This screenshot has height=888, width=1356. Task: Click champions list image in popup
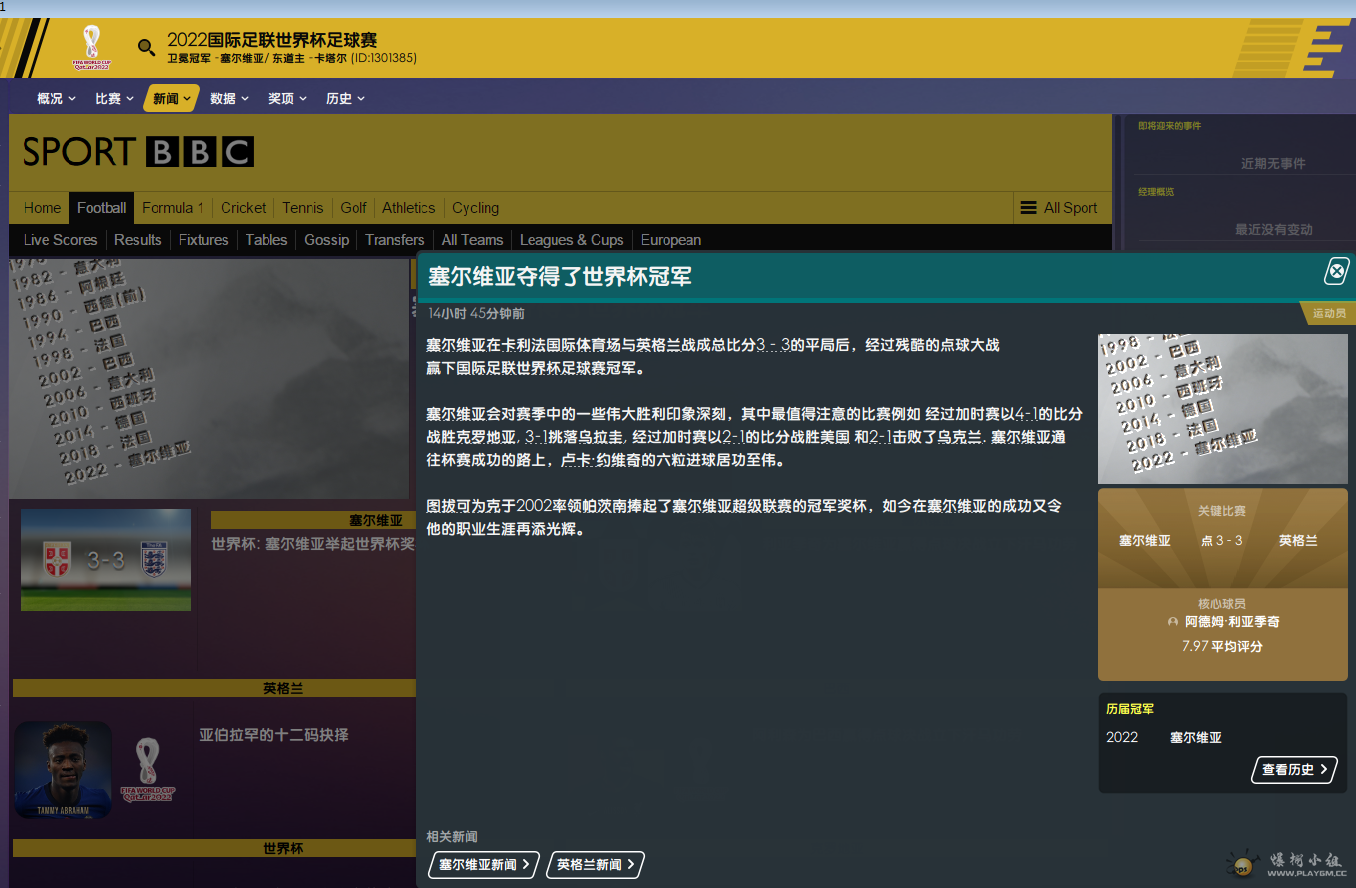(1223, 409)
